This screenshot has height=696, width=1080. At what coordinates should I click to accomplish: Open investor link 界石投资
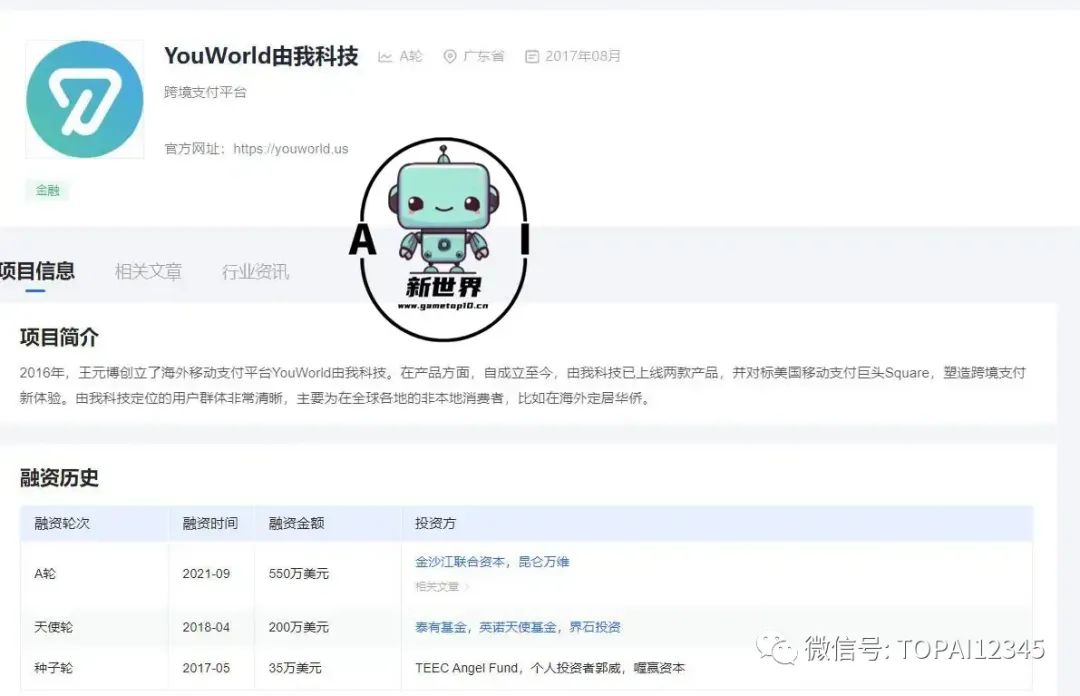595,627
